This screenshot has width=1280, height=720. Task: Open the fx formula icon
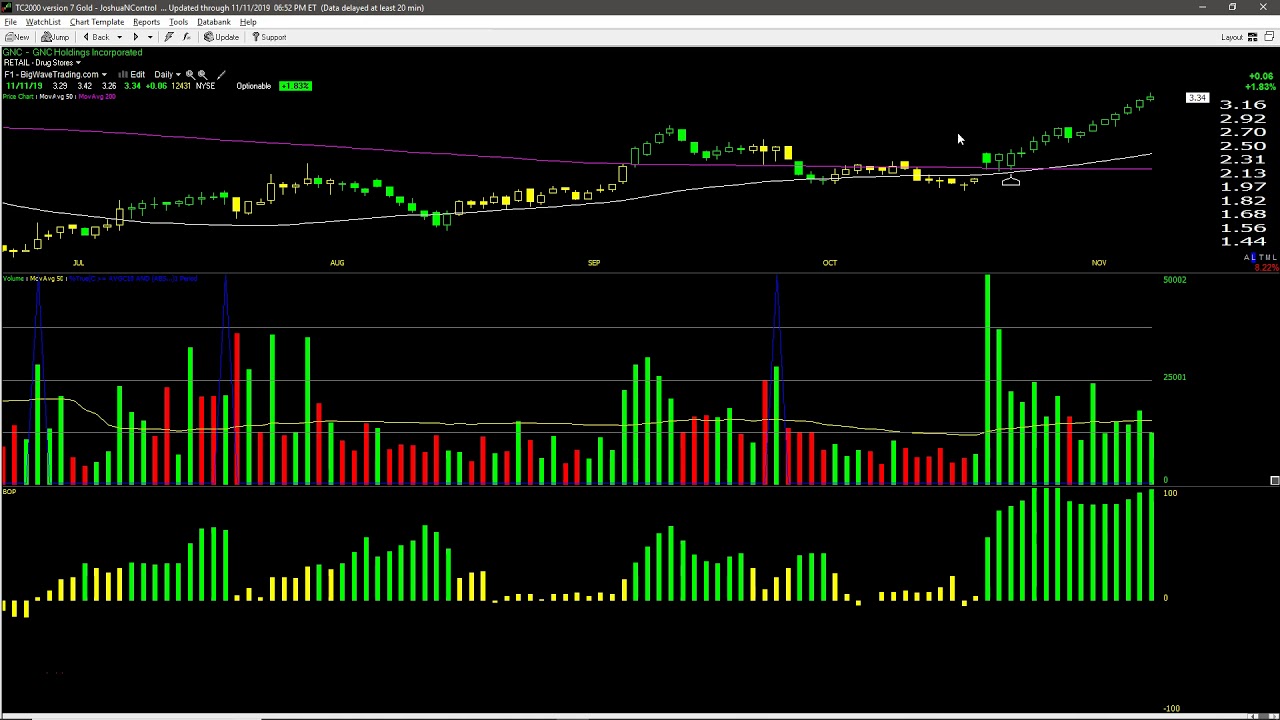[186, 37]
